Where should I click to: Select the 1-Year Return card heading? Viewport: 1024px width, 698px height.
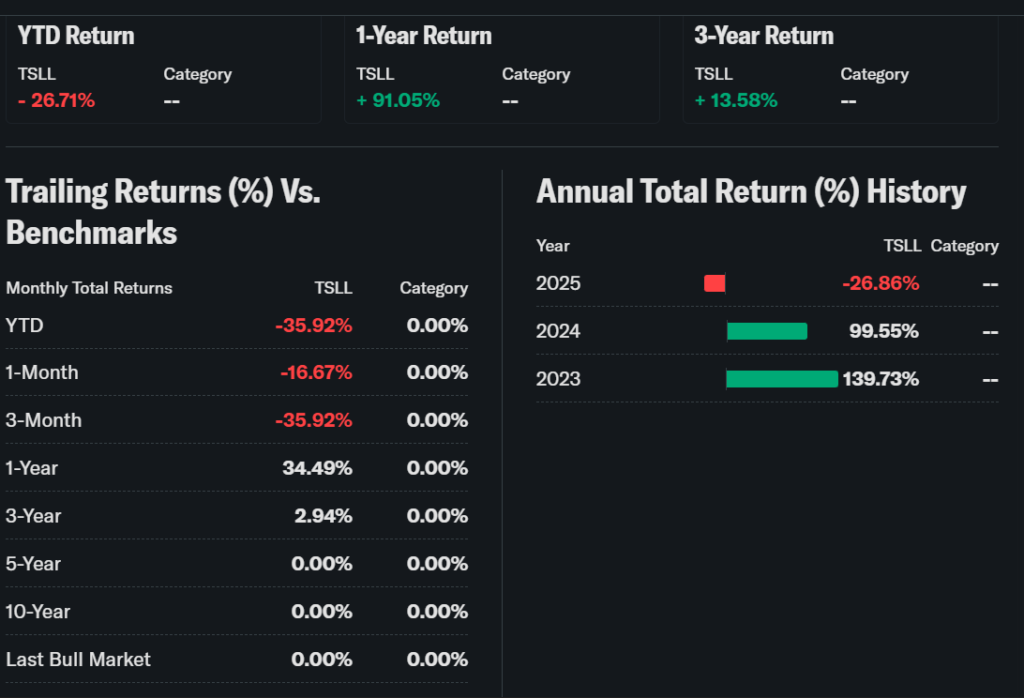[424, 36]
